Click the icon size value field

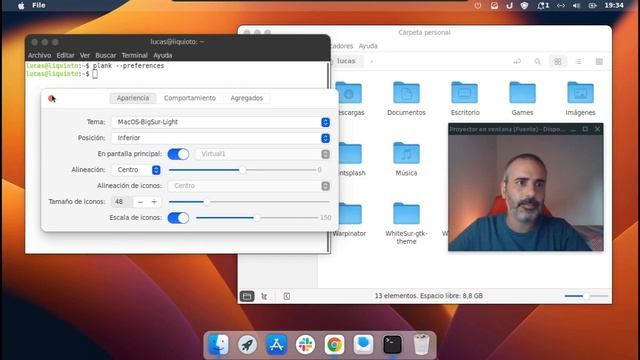(x=122, y=202)
